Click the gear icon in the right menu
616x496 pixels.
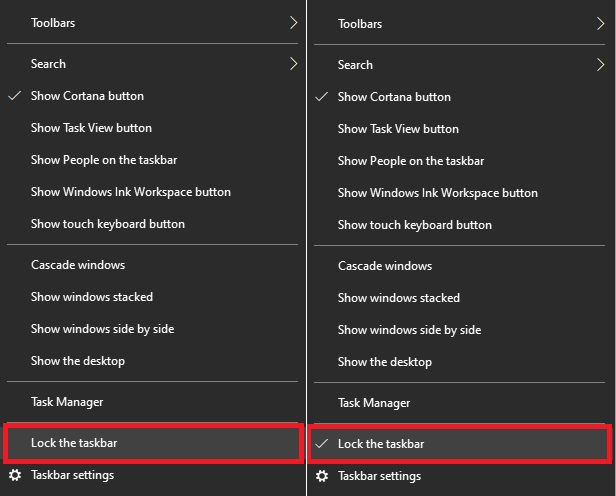coord(321,476)
